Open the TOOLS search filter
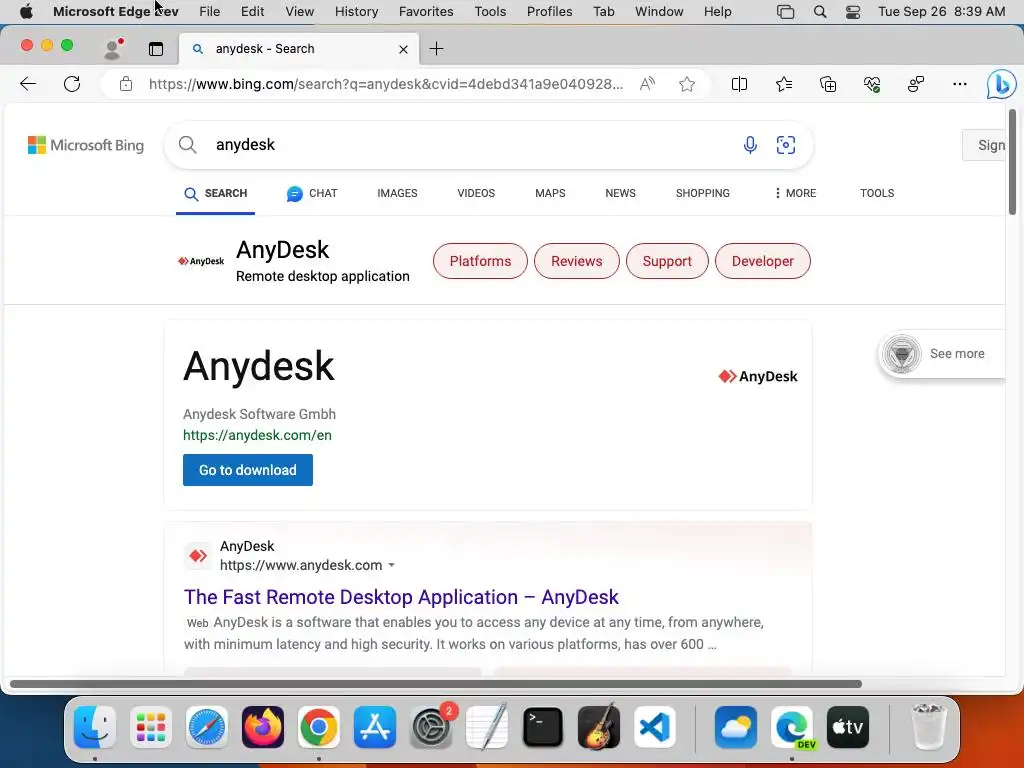Viewport: 1024px width, 768px height. 877,193
